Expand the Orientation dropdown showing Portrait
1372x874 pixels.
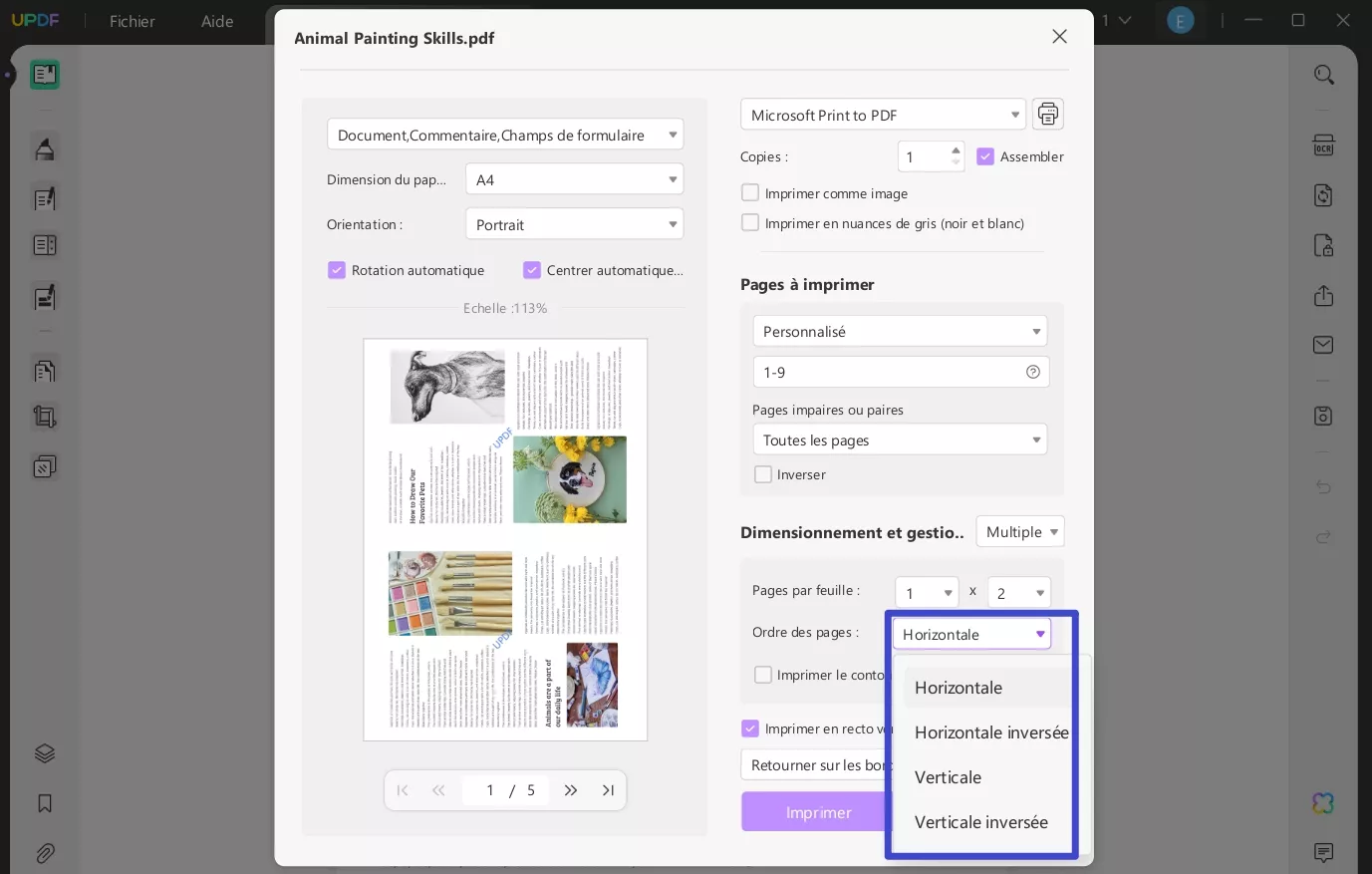574,224
